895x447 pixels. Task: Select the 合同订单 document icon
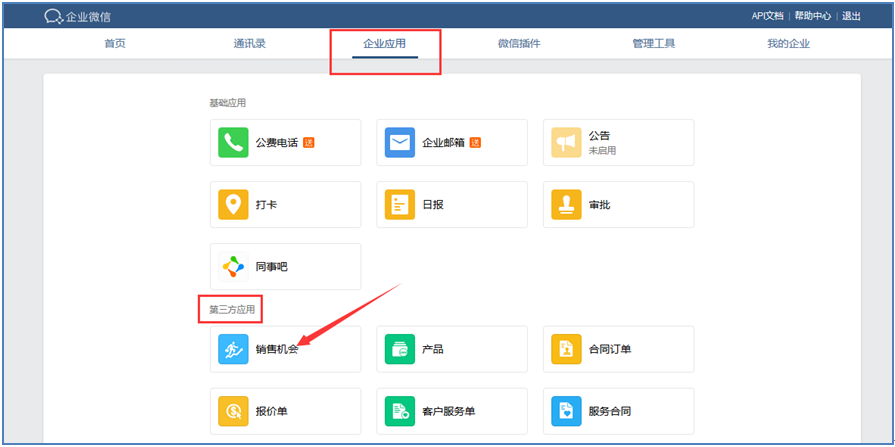[566, 349]
